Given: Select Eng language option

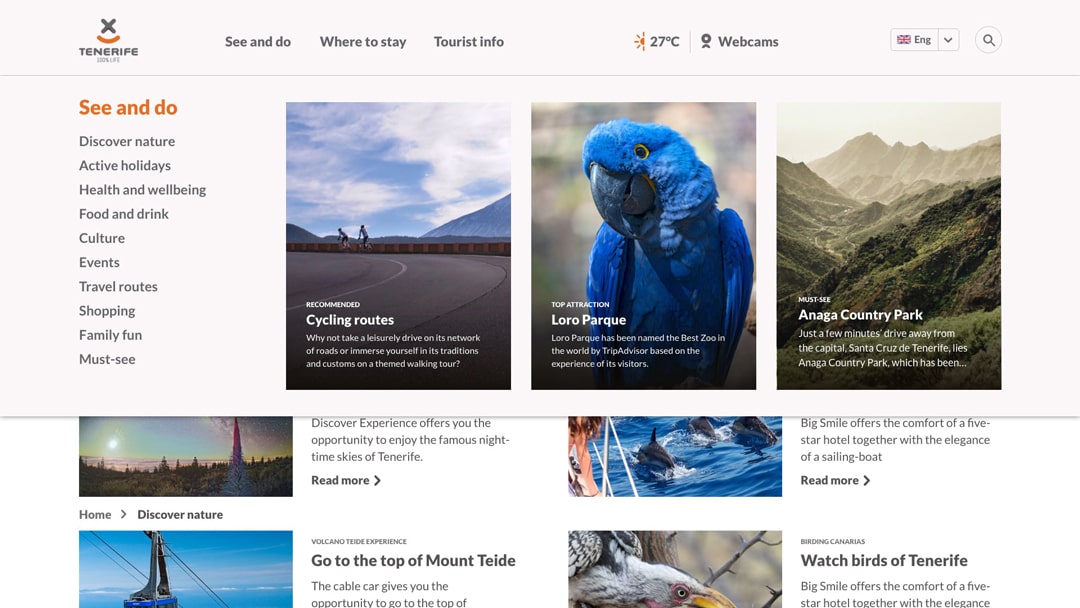Looking at the screenshot, I should click(922, 40).
